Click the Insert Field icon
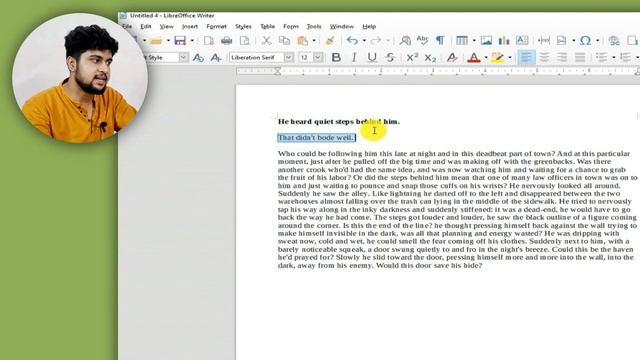The image size is (640, 360). coord(562,40)
